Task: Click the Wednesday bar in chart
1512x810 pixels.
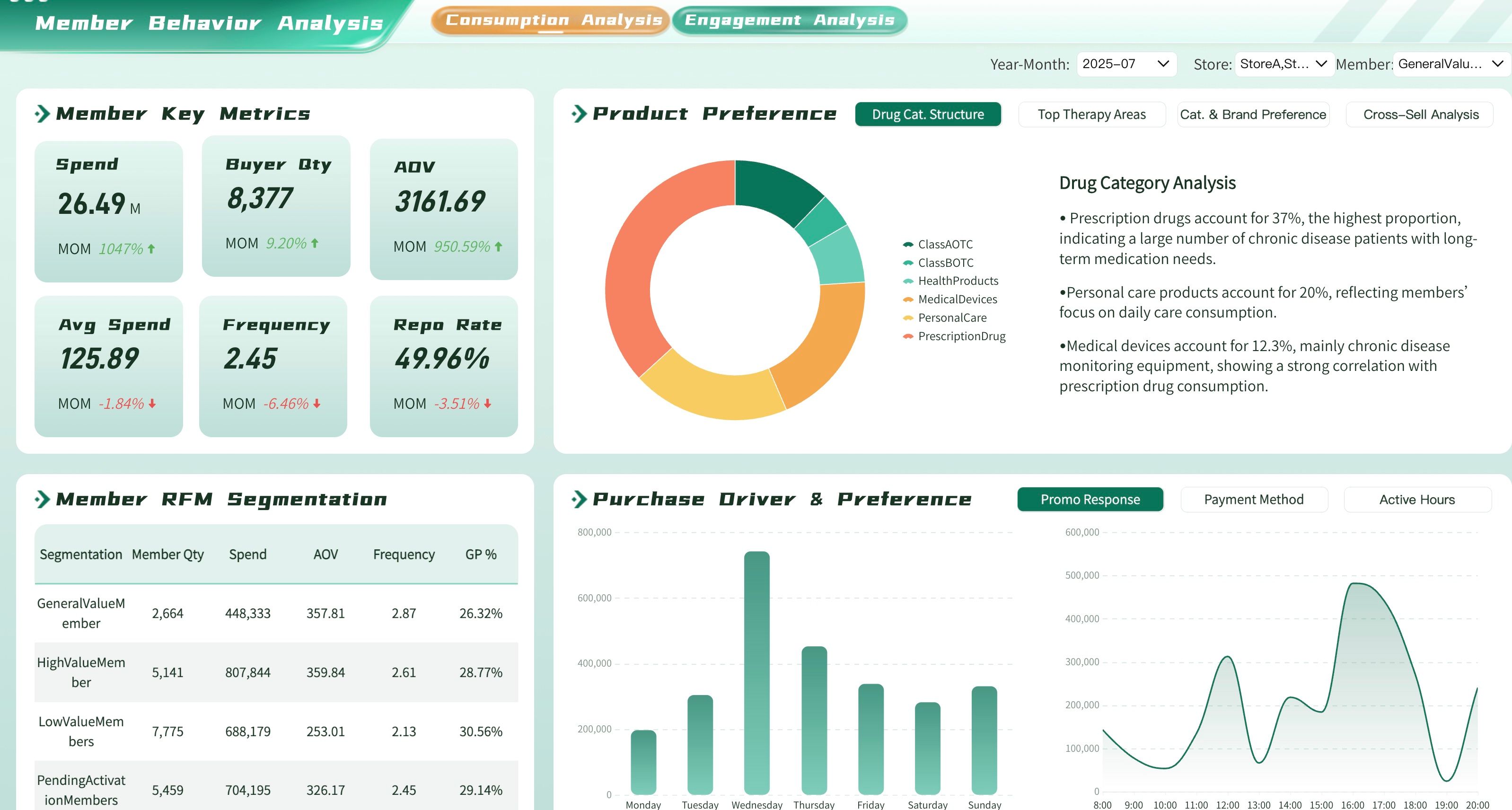Action: 756,673
